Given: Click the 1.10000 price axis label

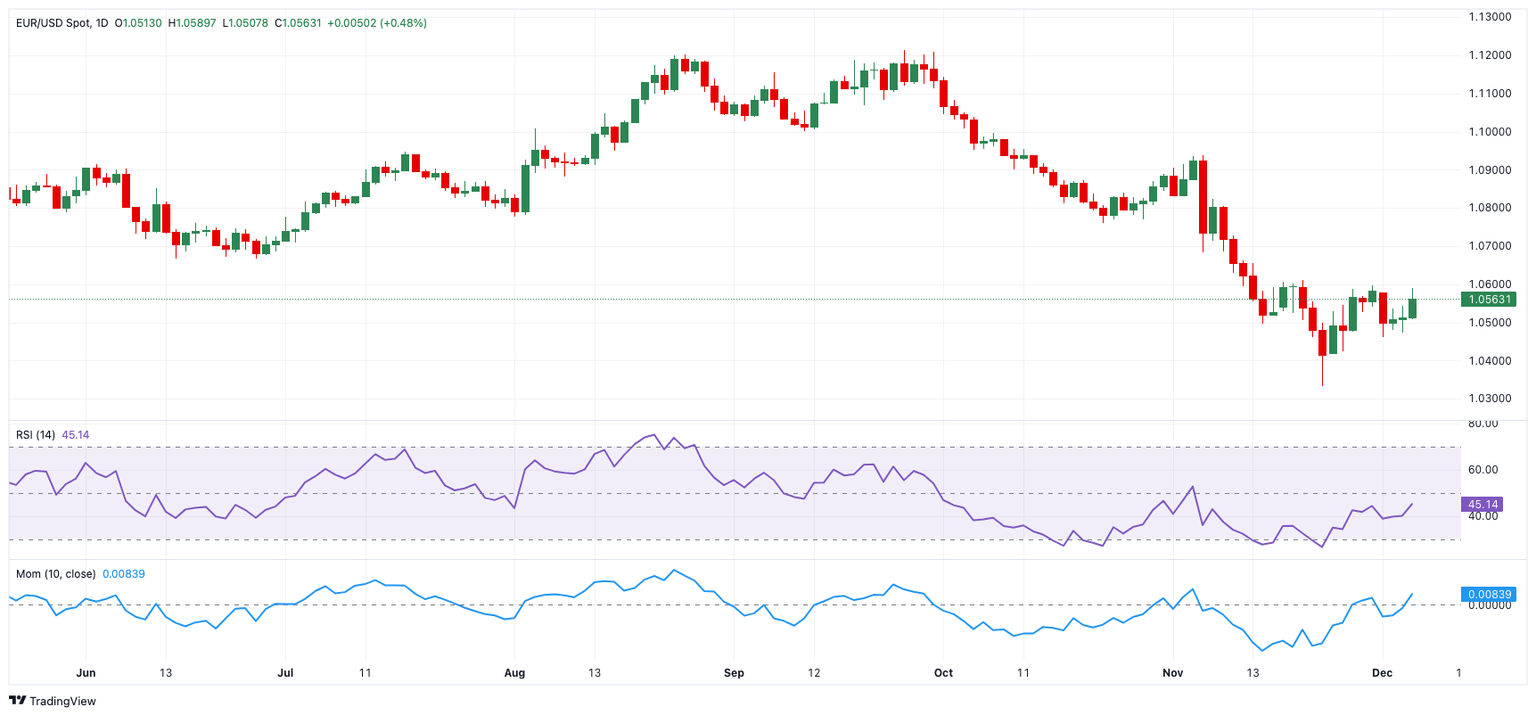Looking at the screenshot, I should pyautogui.click(x=1488, y=132).
